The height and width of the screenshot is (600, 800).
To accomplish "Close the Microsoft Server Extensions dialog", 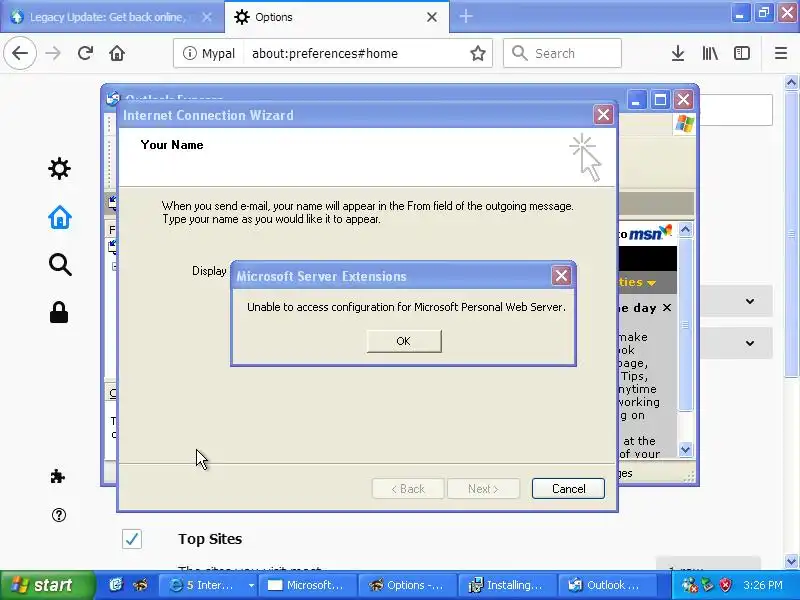I will point(561,276).
